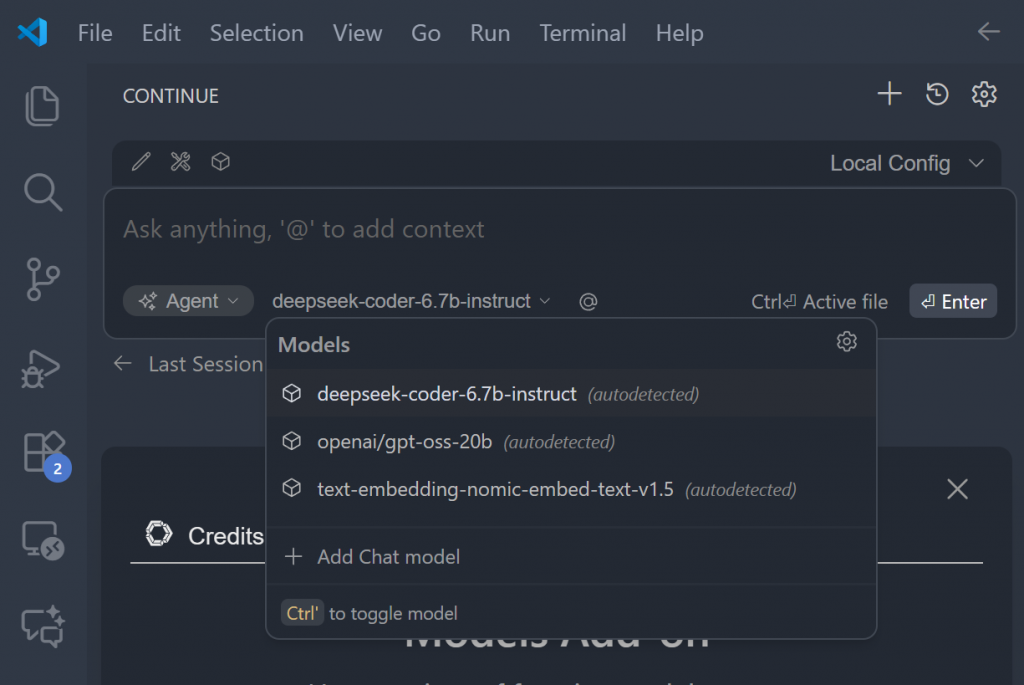
Task: Start a new Continue session with plus
Action: (x=889, y=95)
